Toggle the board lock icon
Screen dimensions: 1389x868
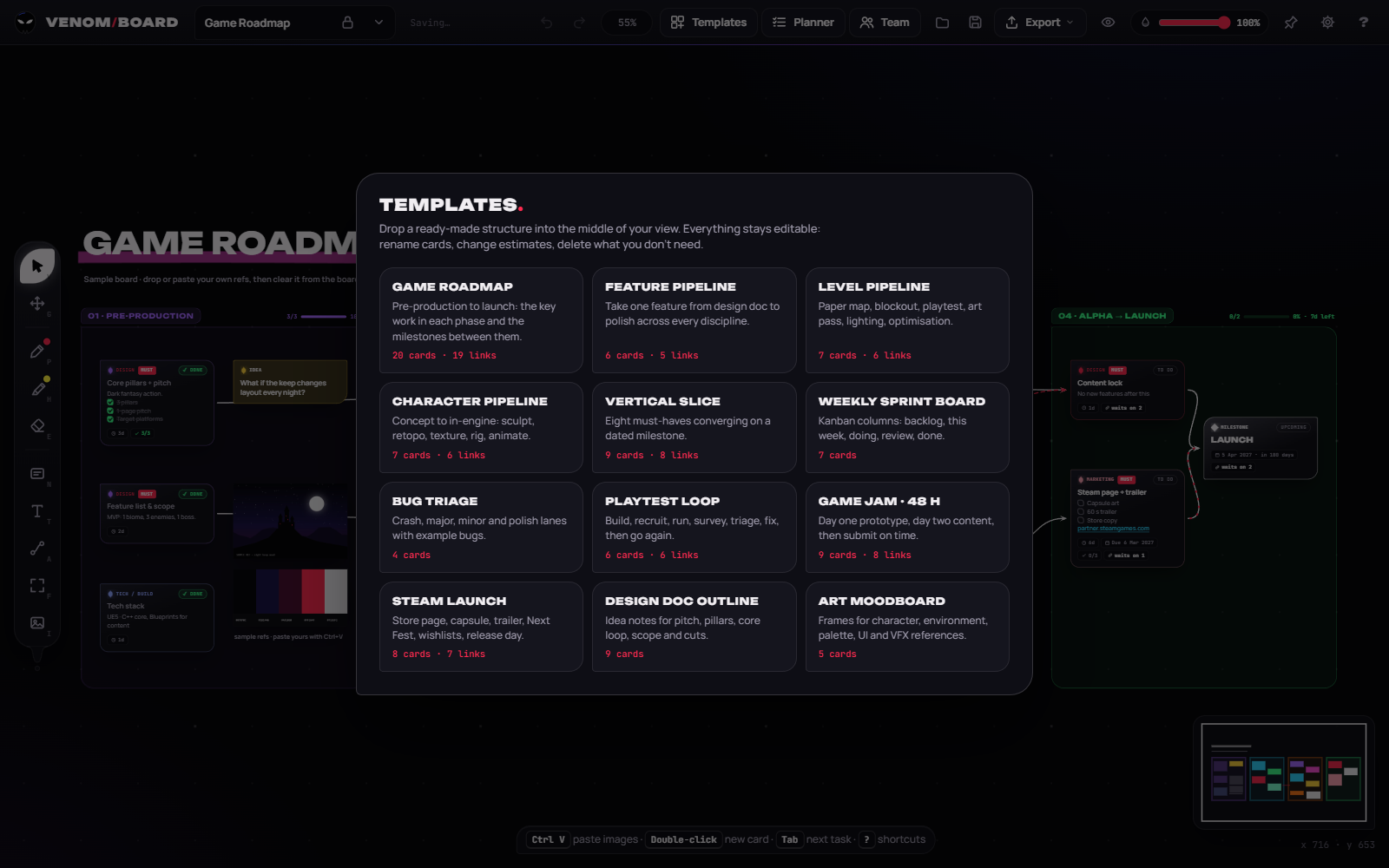(x=347, y=23)
